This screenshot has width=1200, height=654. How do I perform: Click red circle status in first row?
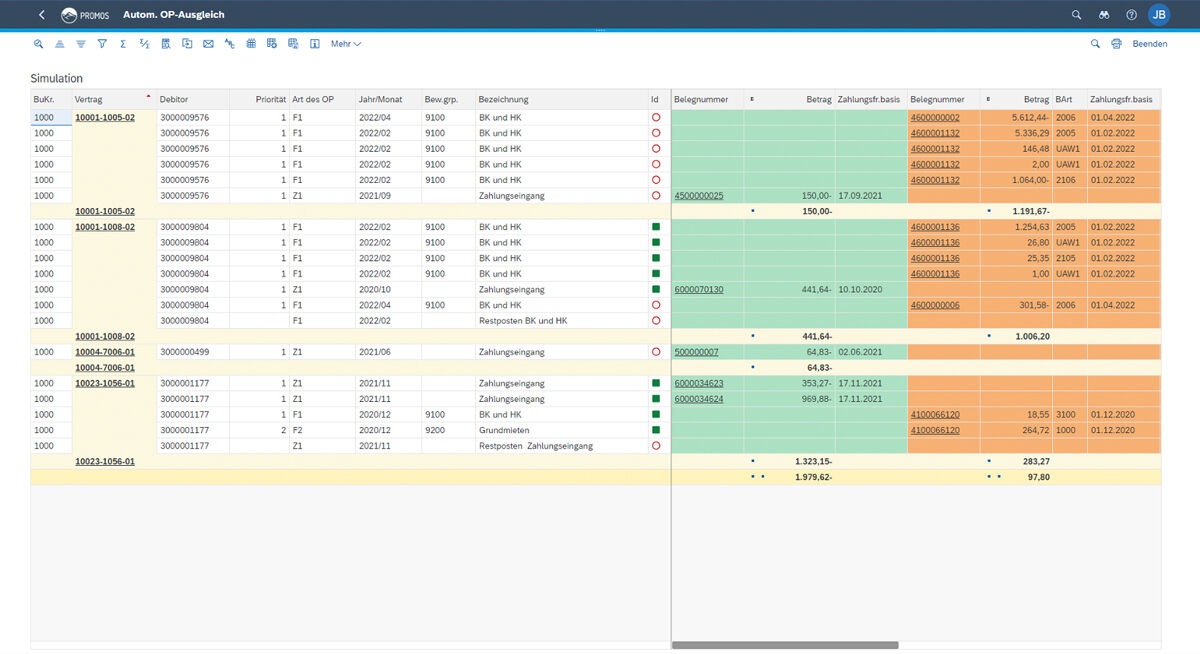656,117
